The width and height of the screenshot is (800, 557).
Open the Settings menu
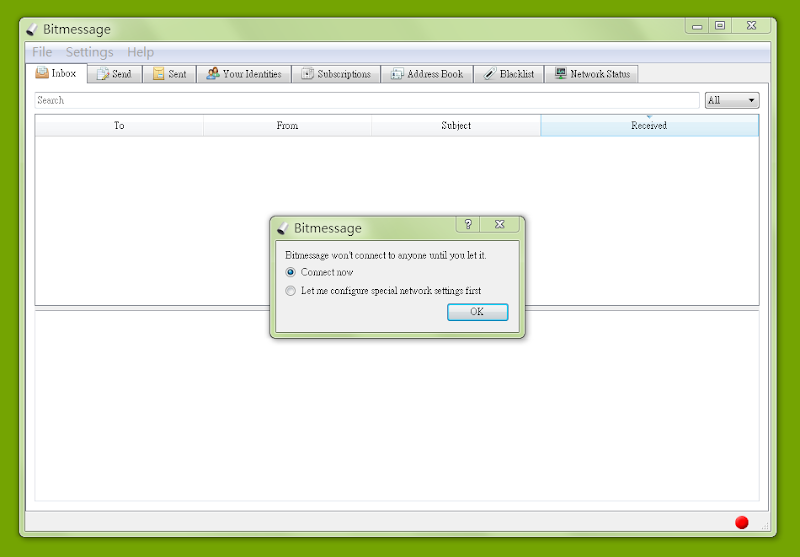(x=89, y=52)
